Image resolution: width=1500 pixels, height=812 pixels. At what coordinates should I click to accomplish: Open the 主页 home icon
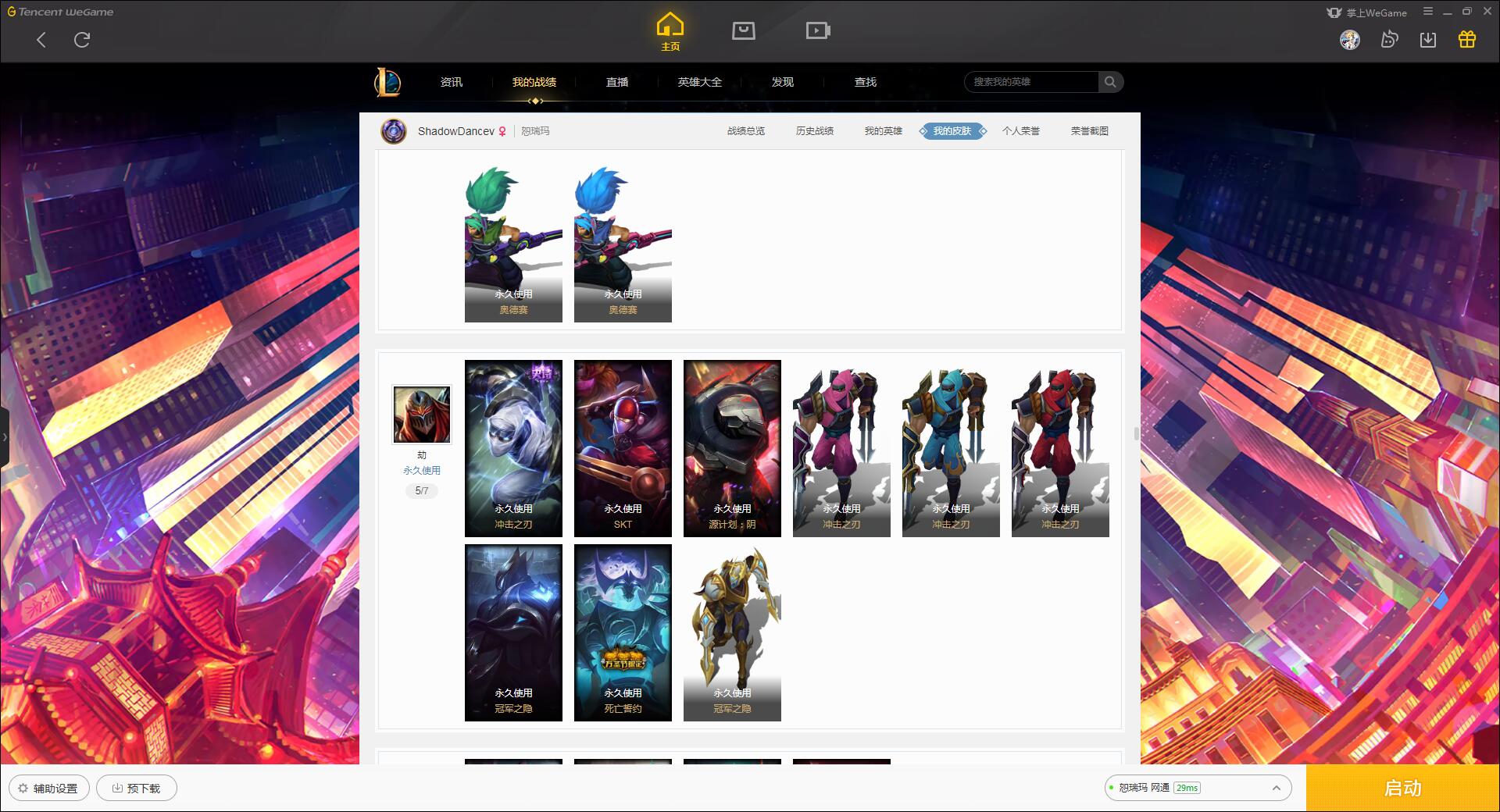pos(670,32)
